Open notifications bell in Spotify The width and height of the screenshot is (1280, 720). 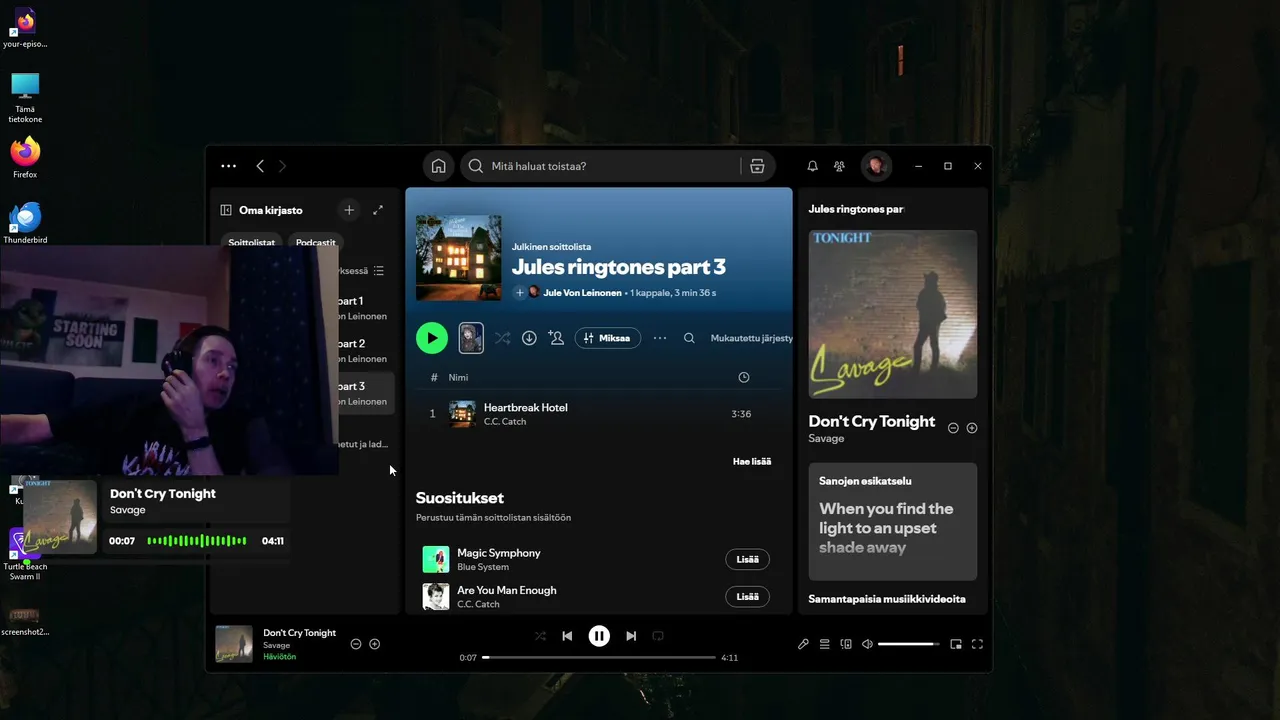(812, 166)
